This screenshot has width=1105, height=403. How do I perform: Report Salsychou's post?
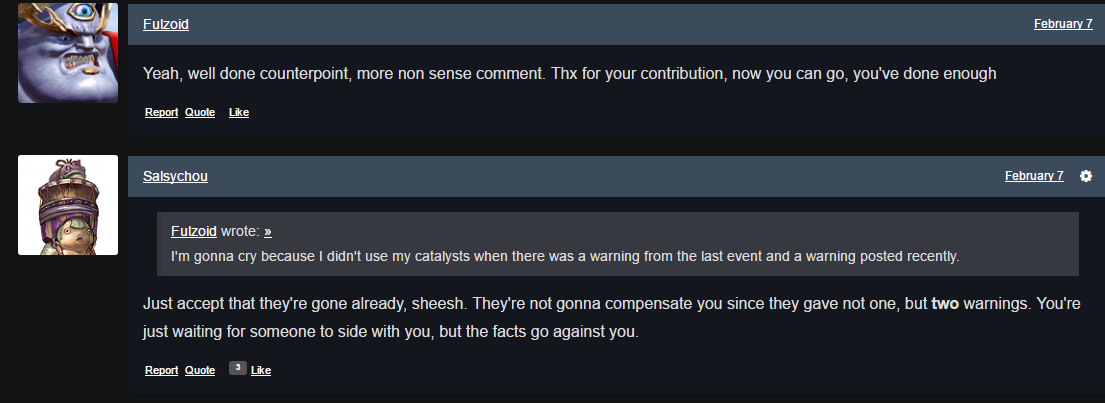coord(161,370)
